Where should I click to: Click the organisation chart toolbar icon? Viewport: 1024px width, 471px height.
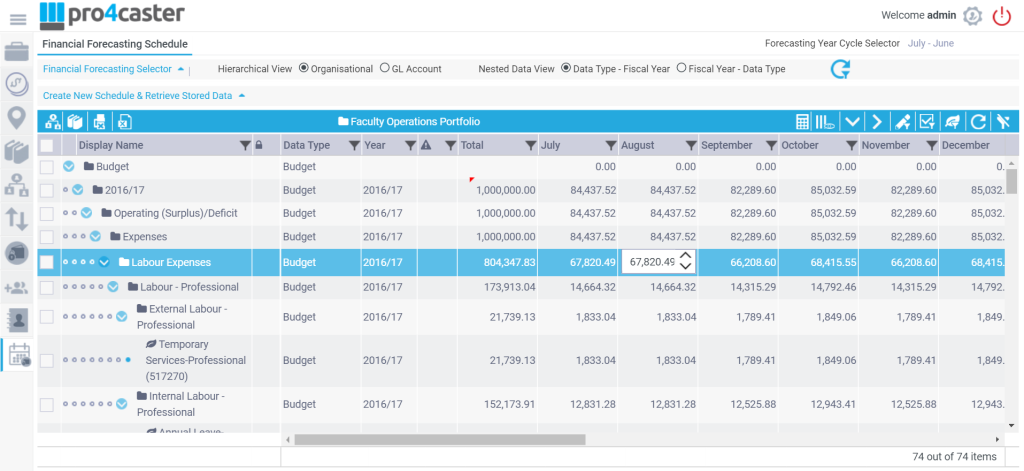click(53, 122)
